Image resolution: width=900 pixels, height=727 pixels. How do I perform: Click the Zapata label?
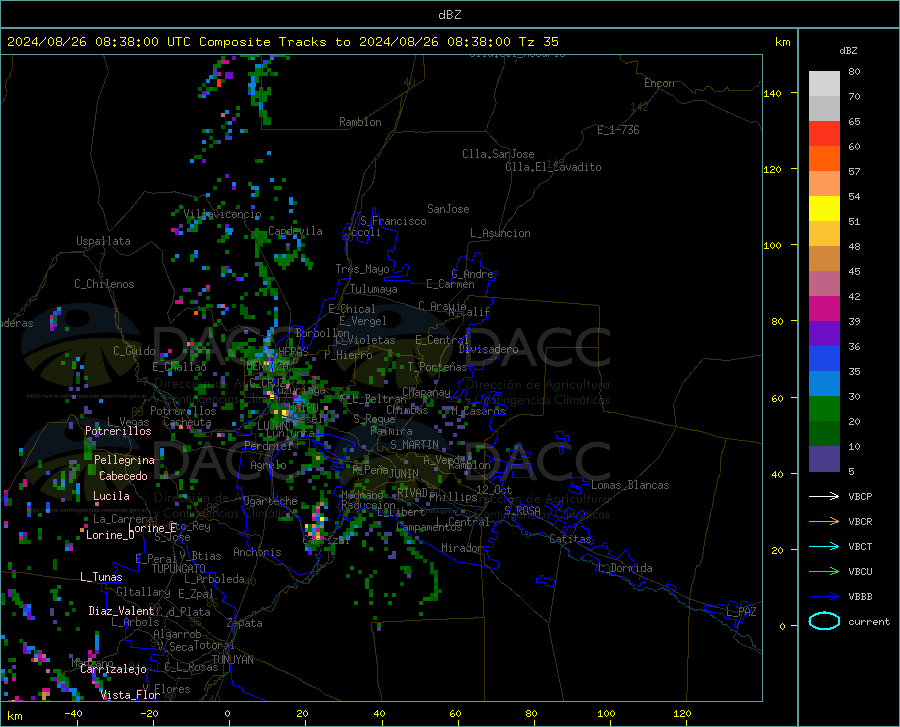pos(245,623)
